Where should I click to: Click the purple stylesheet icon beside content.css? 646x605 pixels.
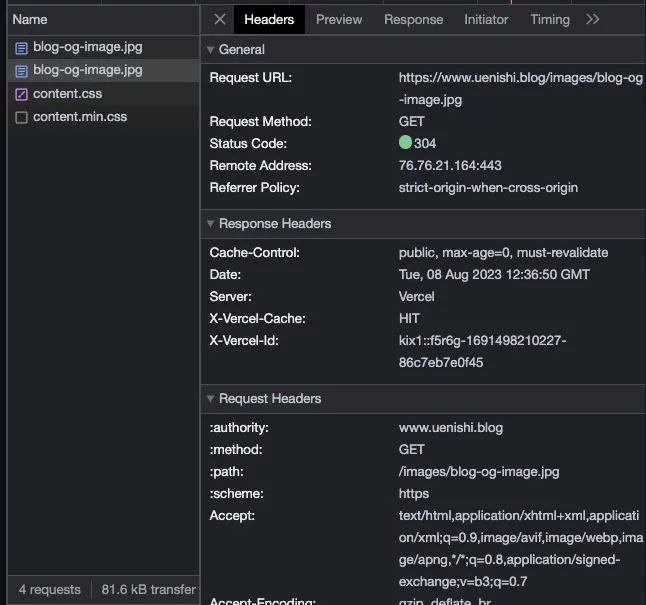[21, 94]
